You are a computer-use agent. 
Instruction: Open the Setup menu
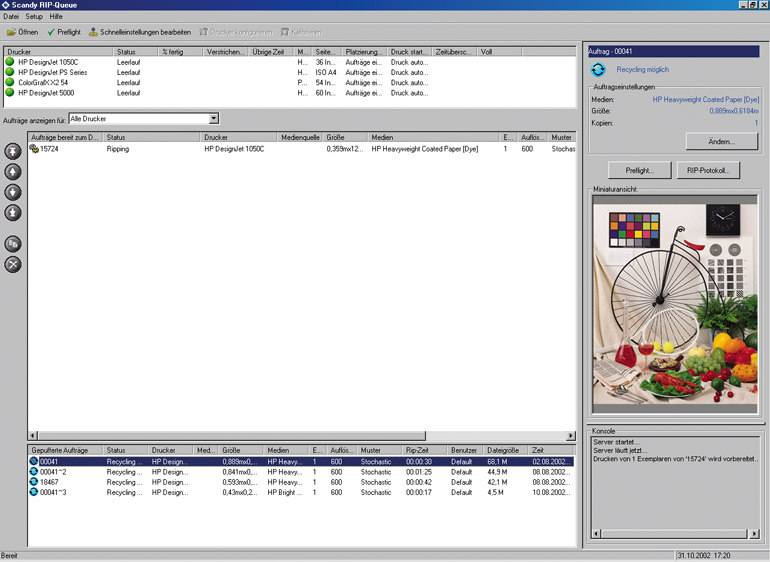pos(34,17)
